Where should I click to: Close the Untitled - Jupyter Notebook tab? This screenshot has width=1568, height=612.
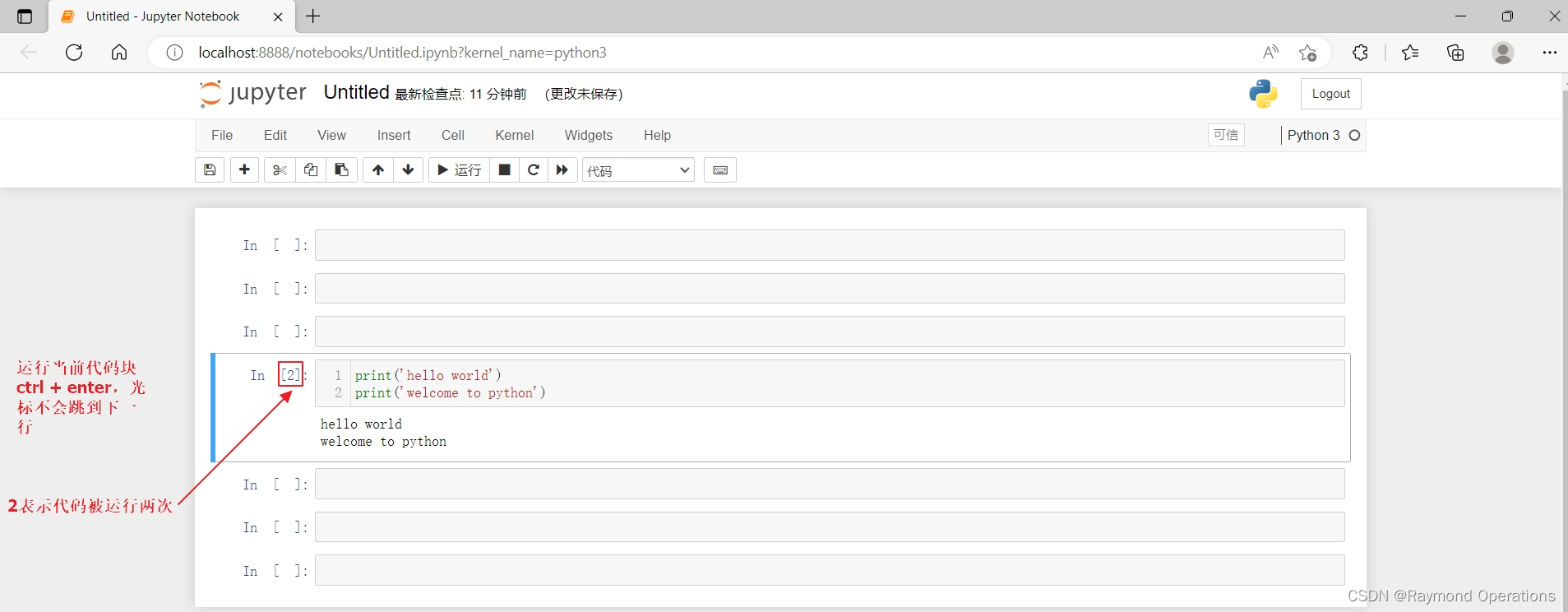coord(278,16)
